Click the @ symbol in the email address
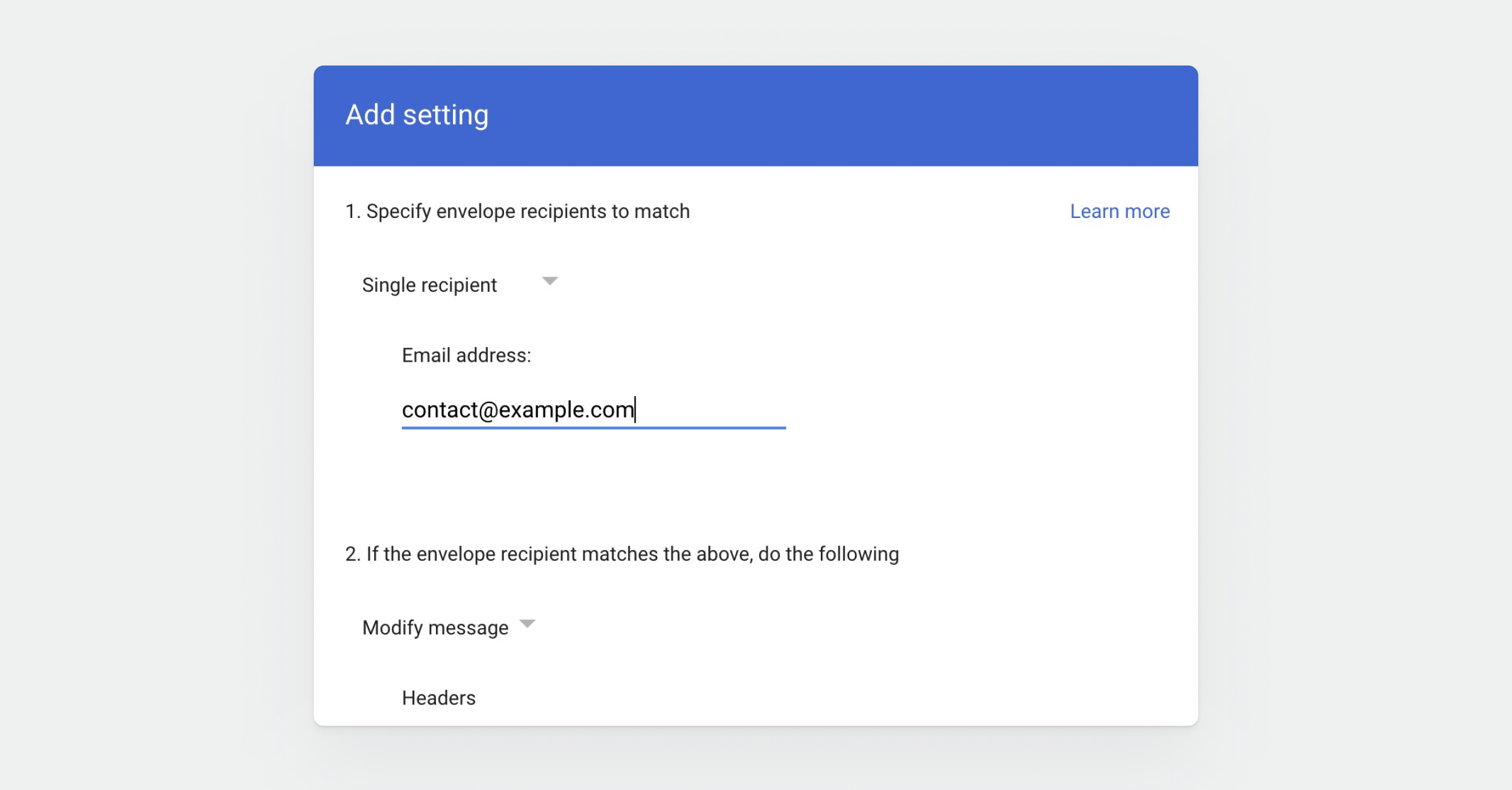The width and height of the screenshot is (1512, 790). (488, 411)
